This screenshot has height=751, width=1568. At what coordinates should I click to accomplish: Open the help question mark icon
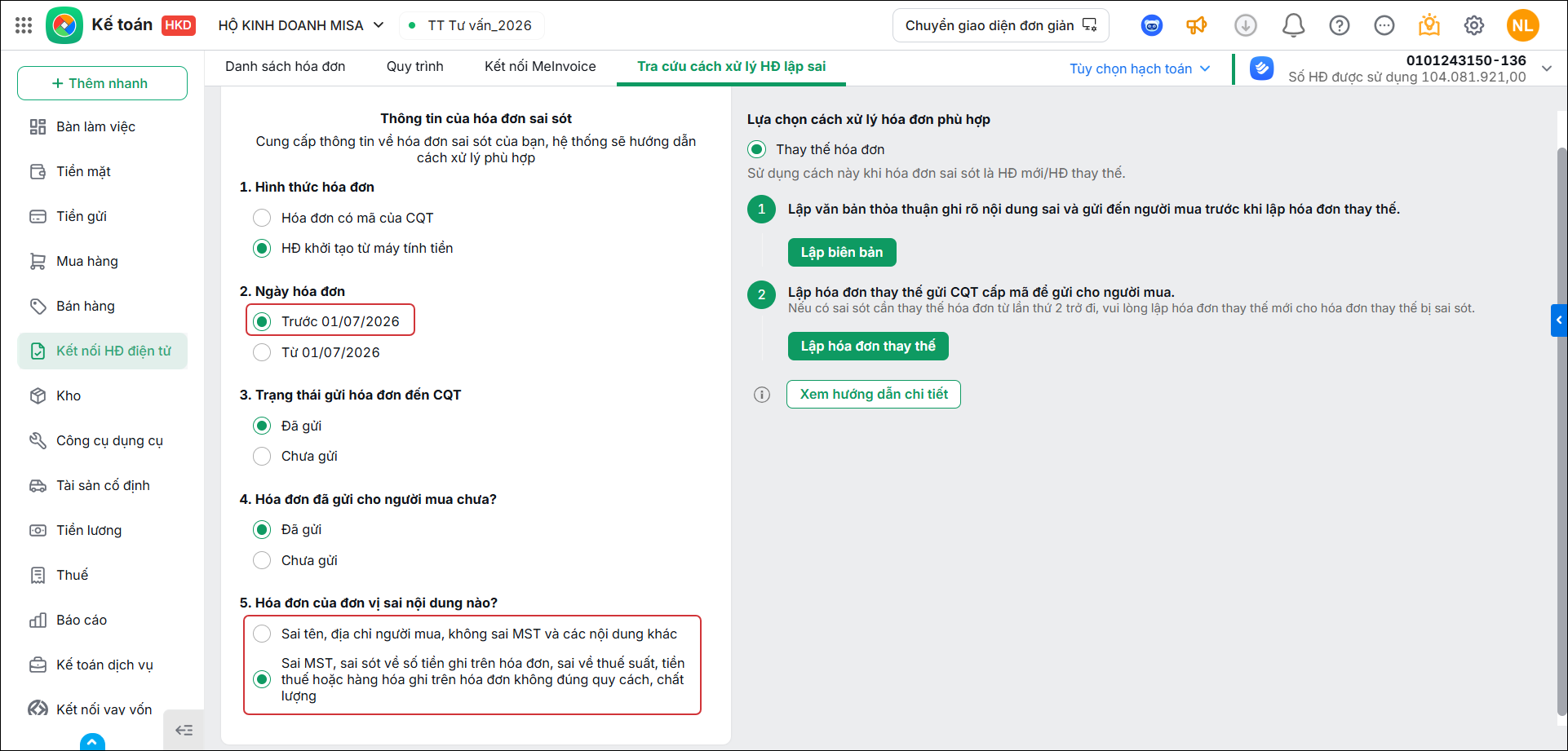(x=1339, y=25)
